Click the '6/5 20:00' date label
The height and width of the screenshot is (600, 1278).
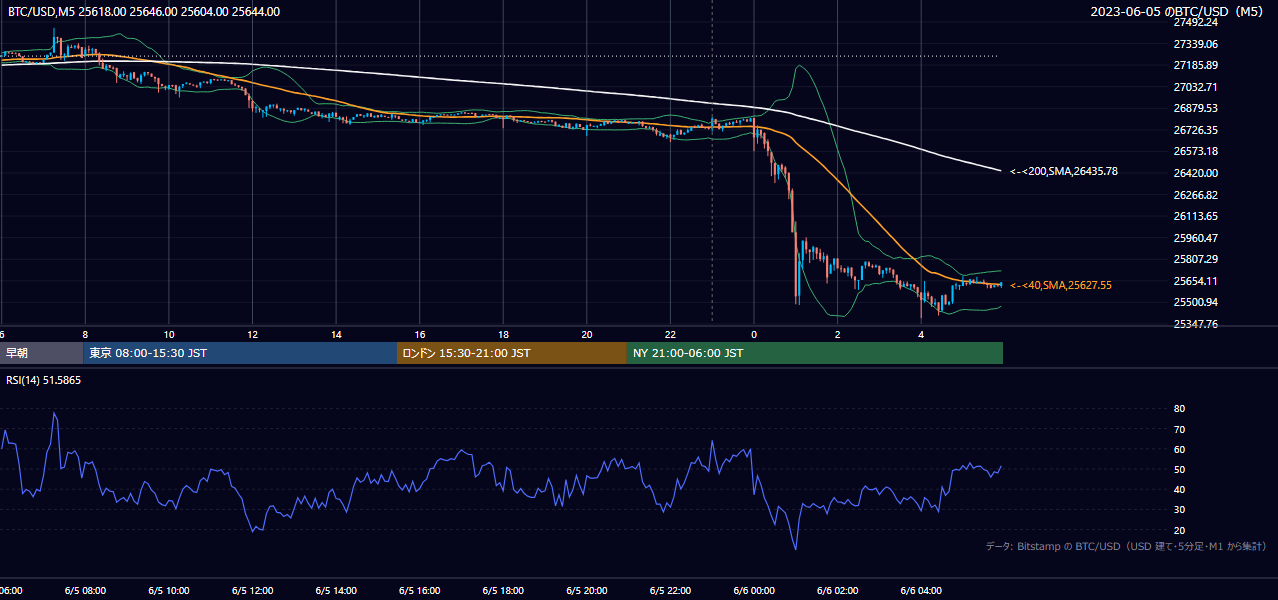(x=587, y=590)
